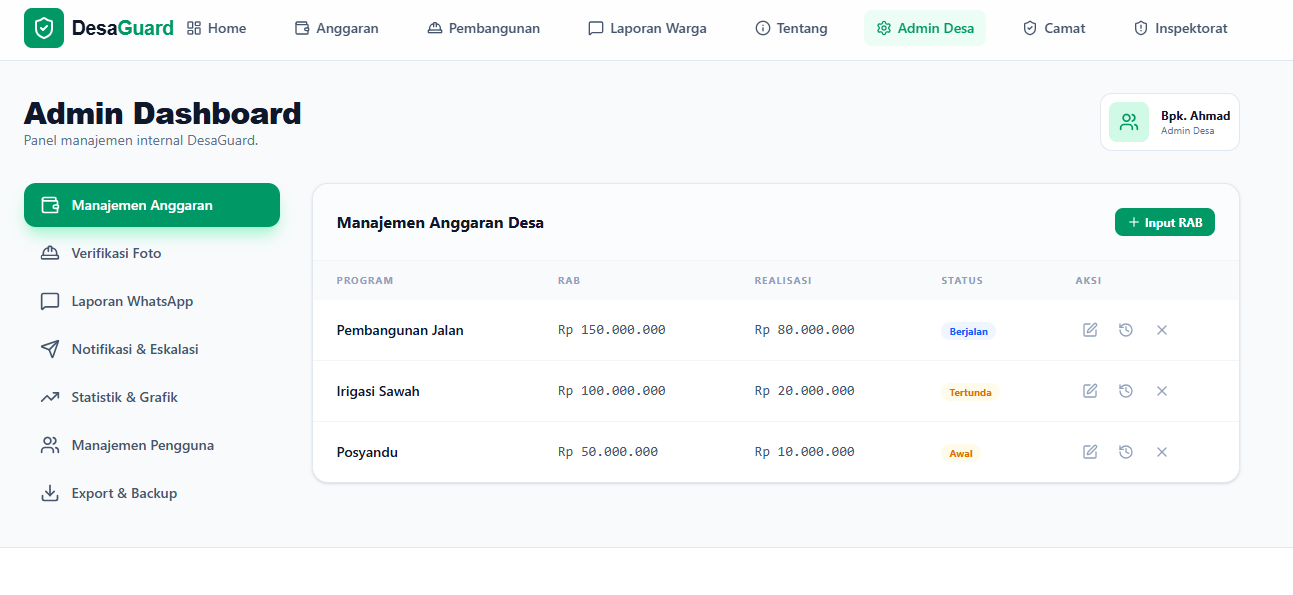Open the Bpk. Ahmad profile card

pyautogui.click(x=1170, y=122)
